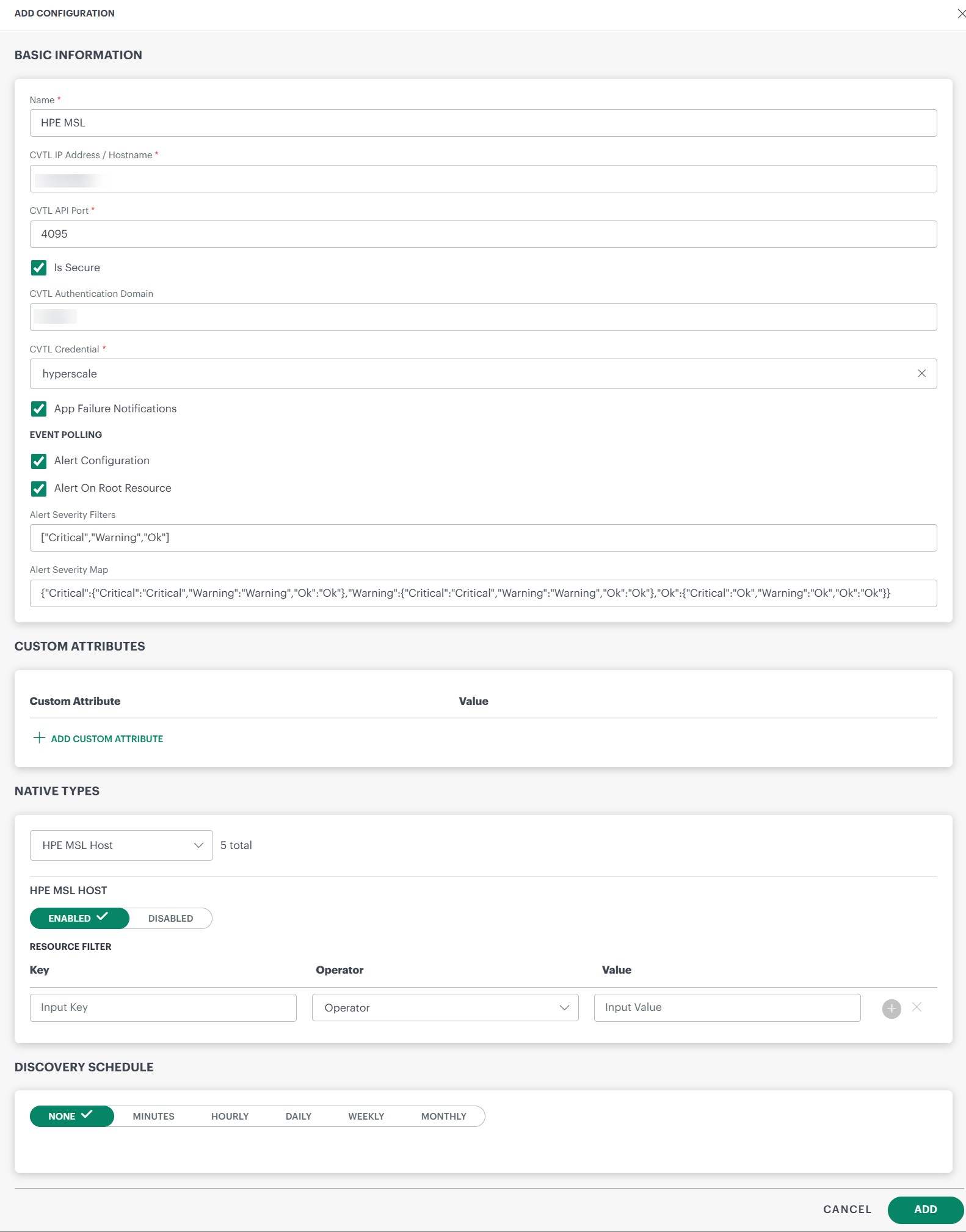Close the Add Configuration dialog
Image resolution: width=966 pixels, height=1232 pixels.
coord(961,13)
